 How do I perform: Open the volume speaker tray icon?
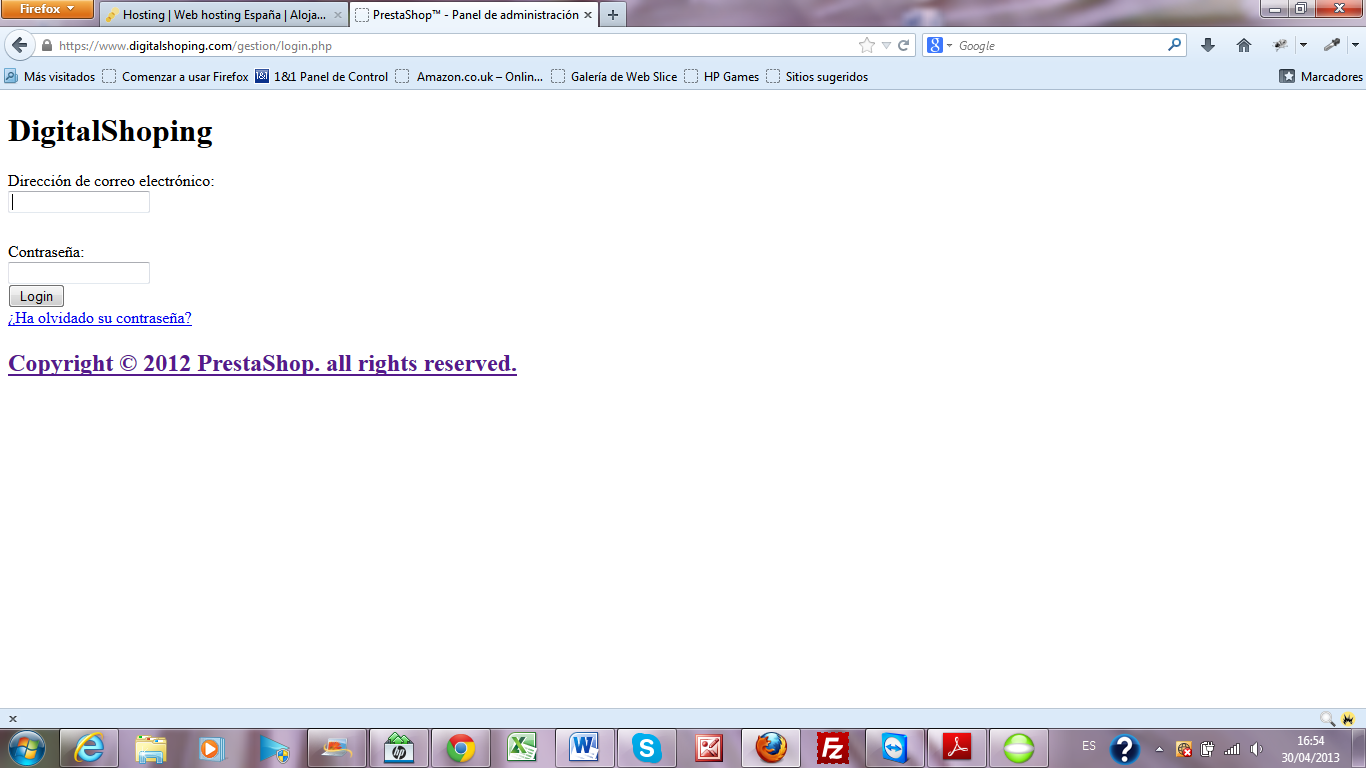pyautogui.click(x=1256, y=749)
